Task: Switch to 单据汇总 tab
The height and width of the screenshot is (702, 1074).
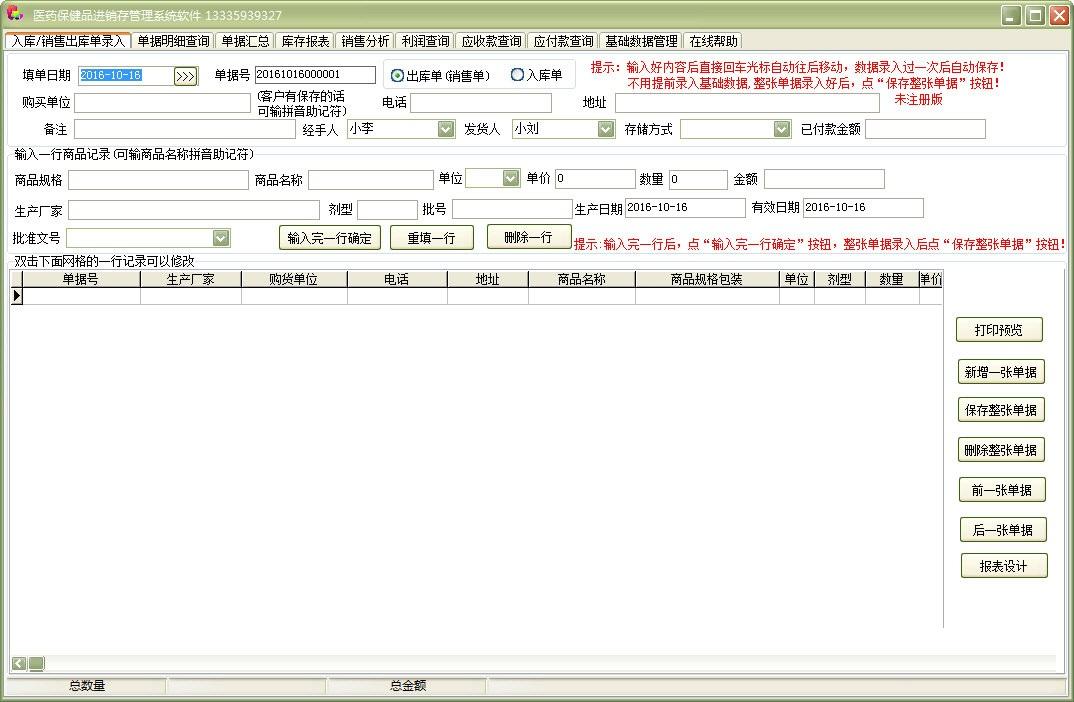Action: click(245, 41)
